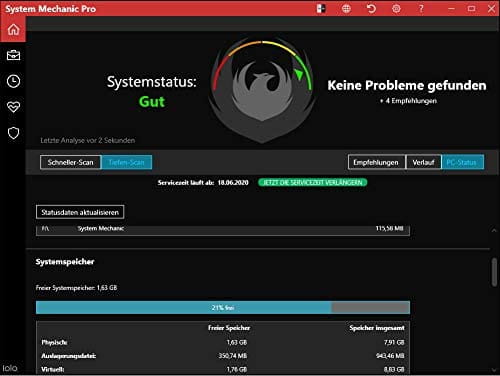Click 'Freier Systemspeicher: 1,63 GB' text
This screenshot has width=500, height=376.
[x=76, y=288]
